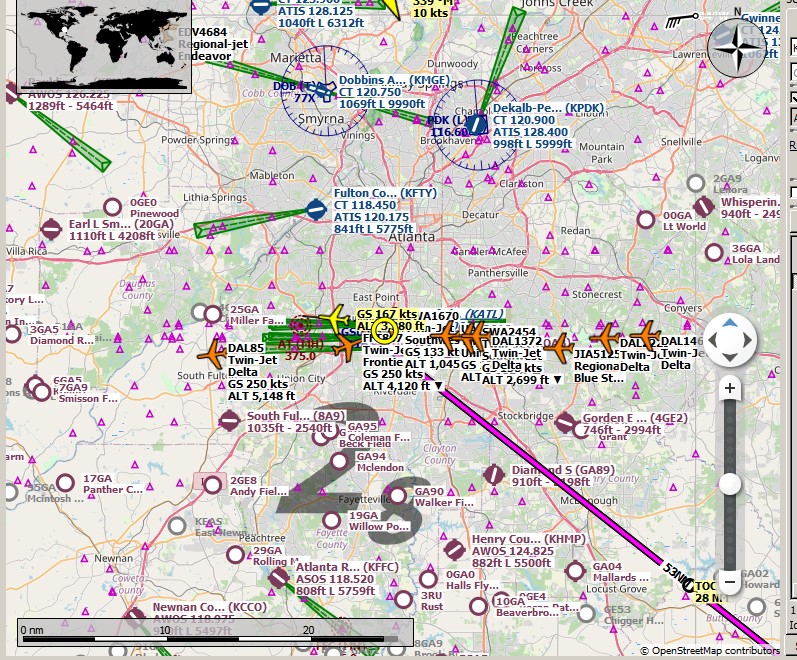Select the Diamond S GA89 airport symbol
Screen dimensions: 797x660
click(494, 475)
